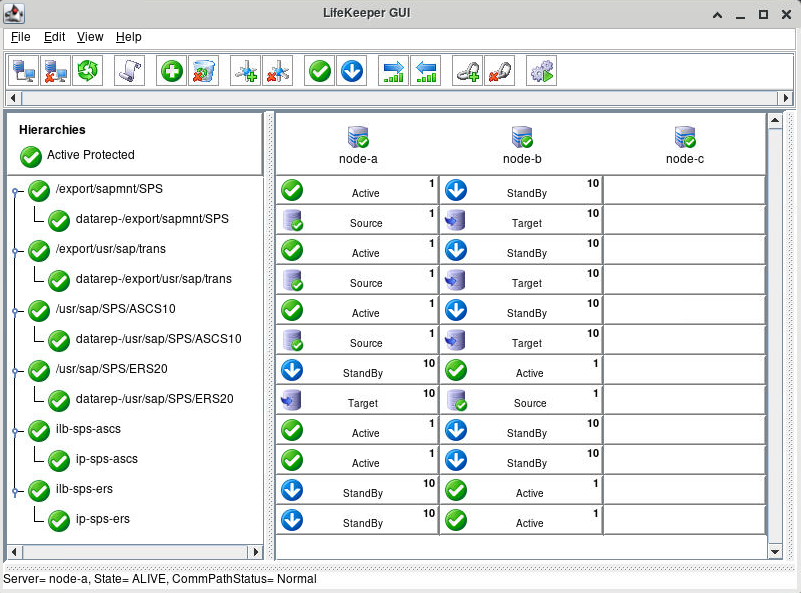This screenshot has width=801, height=593.
Task: Click the In Service green check toolbar icon
Action: click(x=320, y=71)
